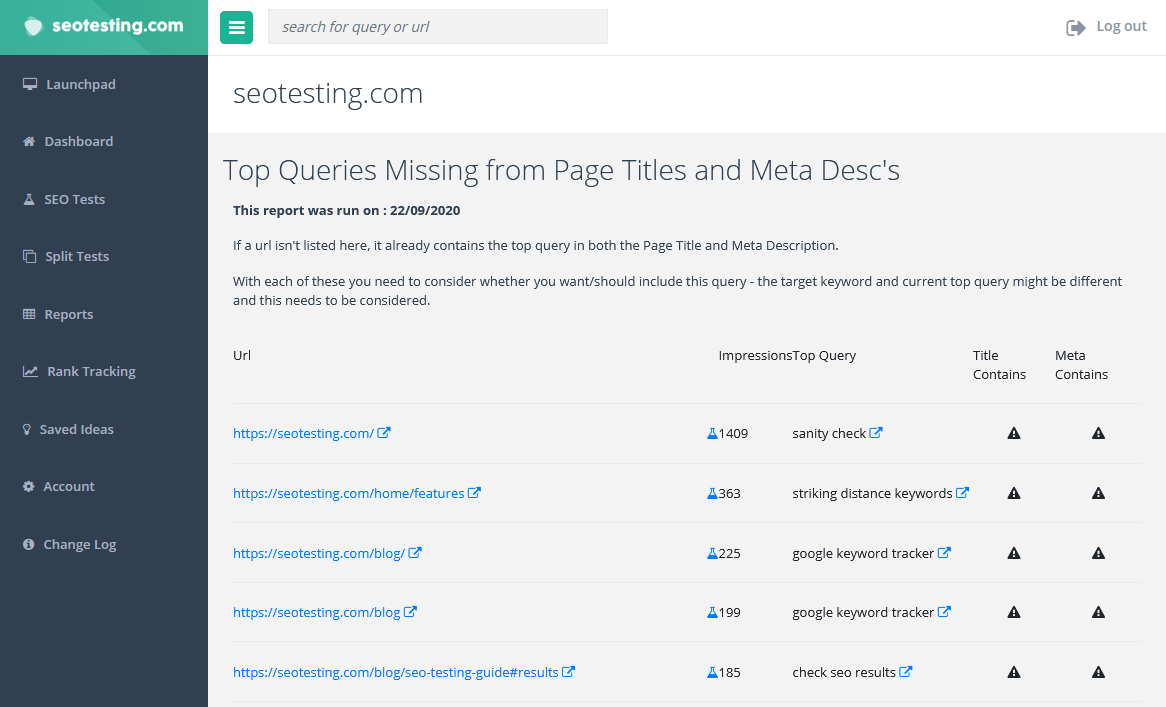Open external link icon beside check seo results

tap(906, 671)
